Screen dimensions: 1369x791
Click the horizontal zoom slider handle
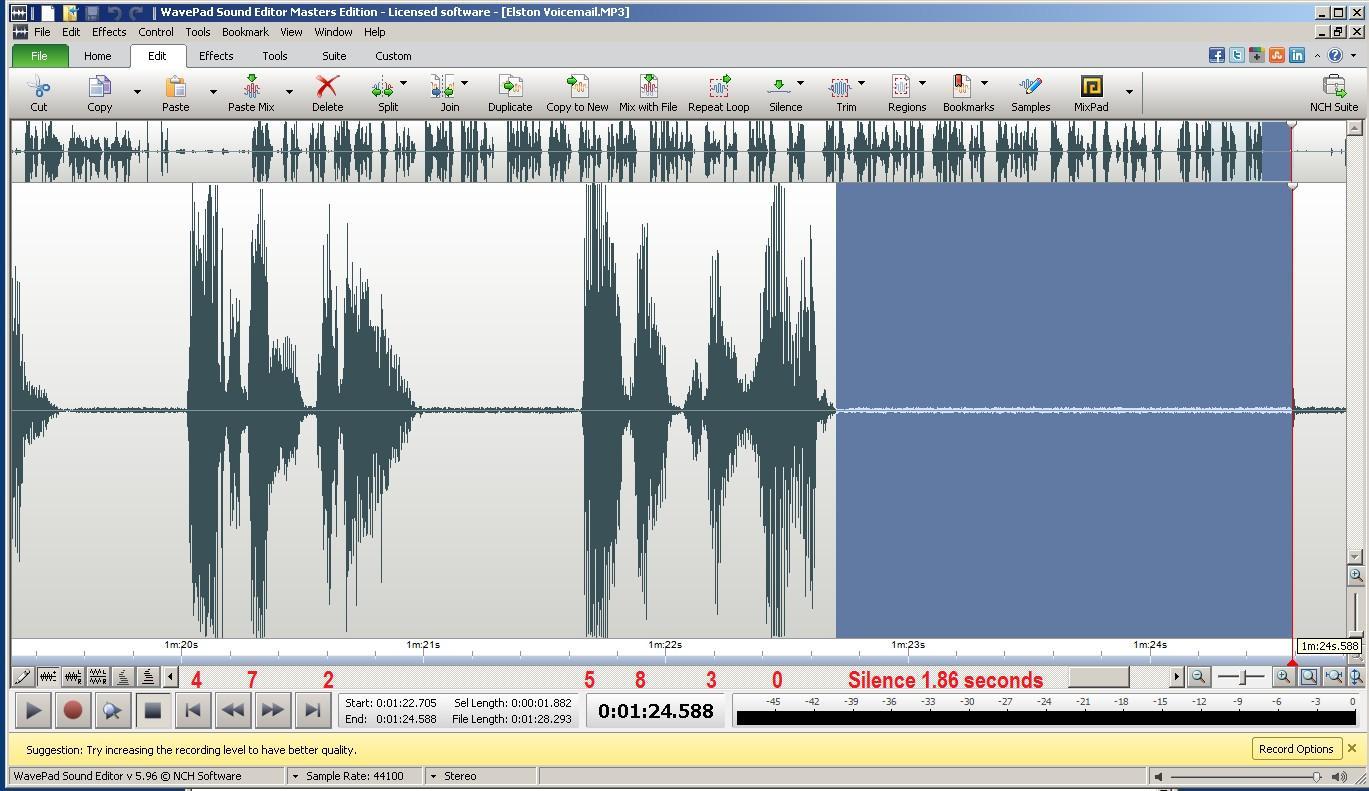point(1244,677)
